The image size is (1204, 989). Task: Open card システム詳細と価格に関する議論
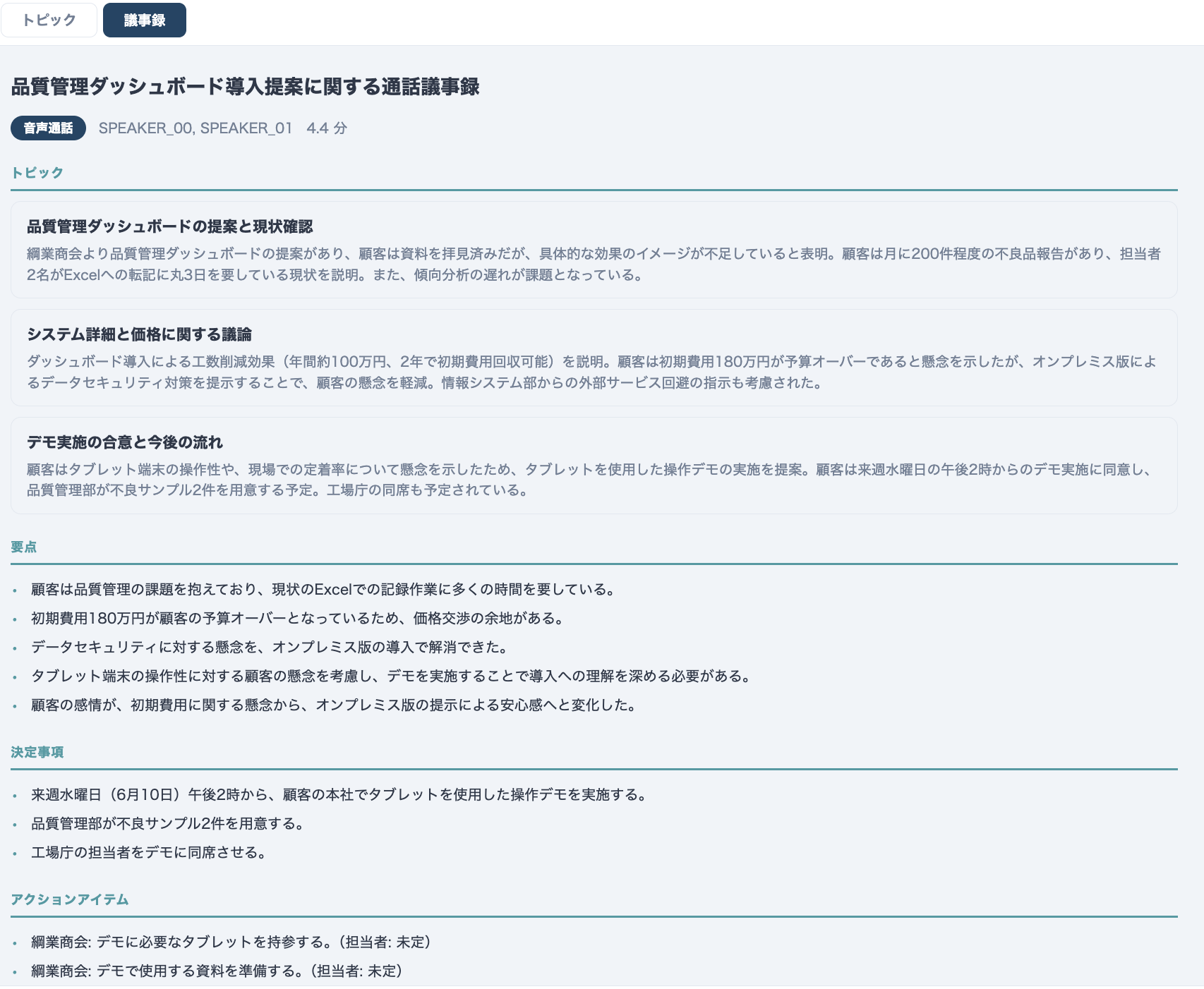coord(594,358)
